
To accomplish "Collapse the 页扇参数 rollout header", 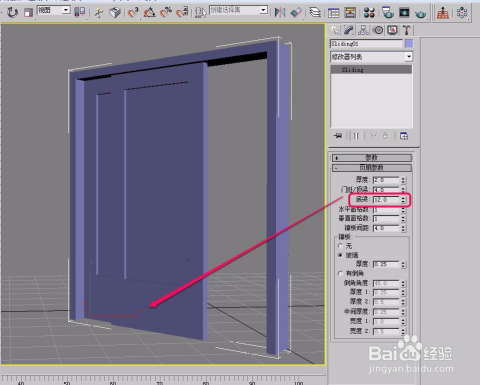I will coord(372,167).
